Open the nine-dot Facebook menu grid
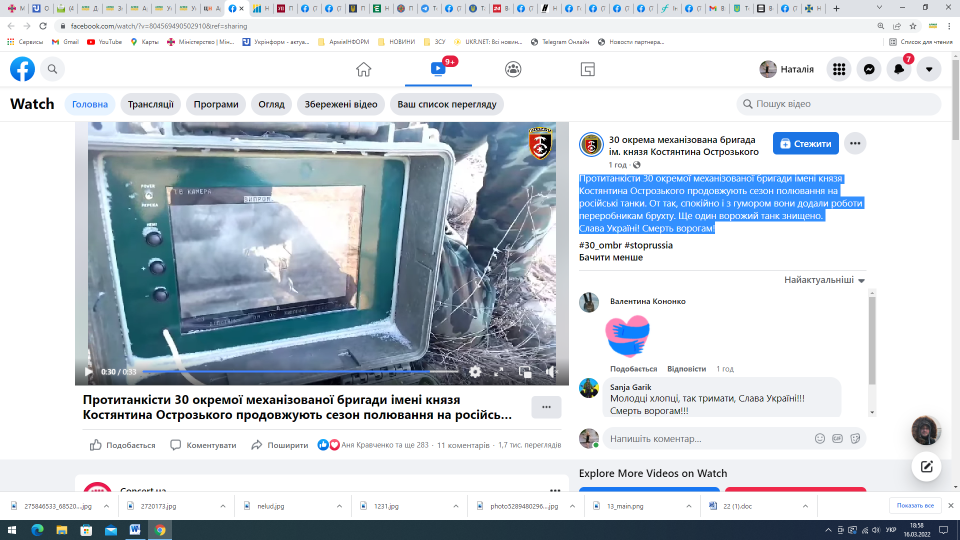This screenshot has width=960, height=540. click(x=839, y=69)
